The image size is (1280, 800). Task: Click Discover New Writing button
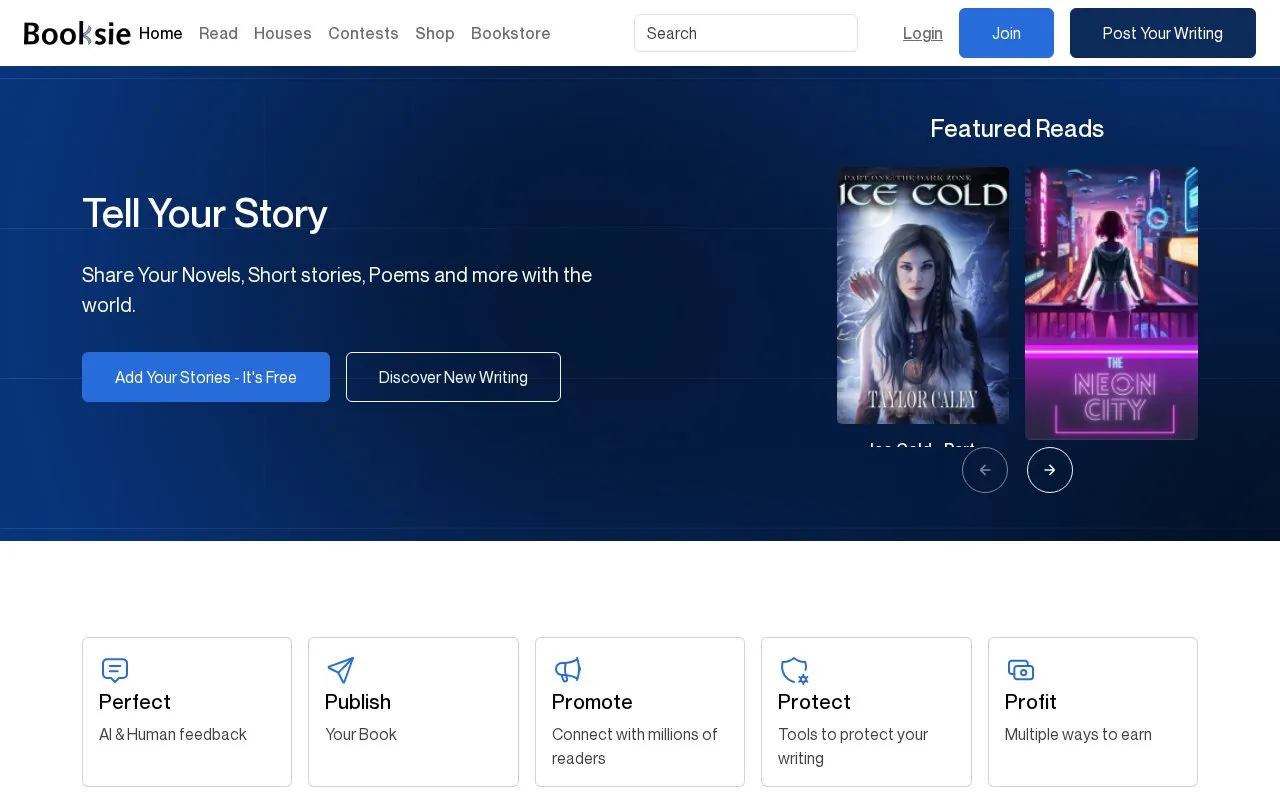click(453, 377)
